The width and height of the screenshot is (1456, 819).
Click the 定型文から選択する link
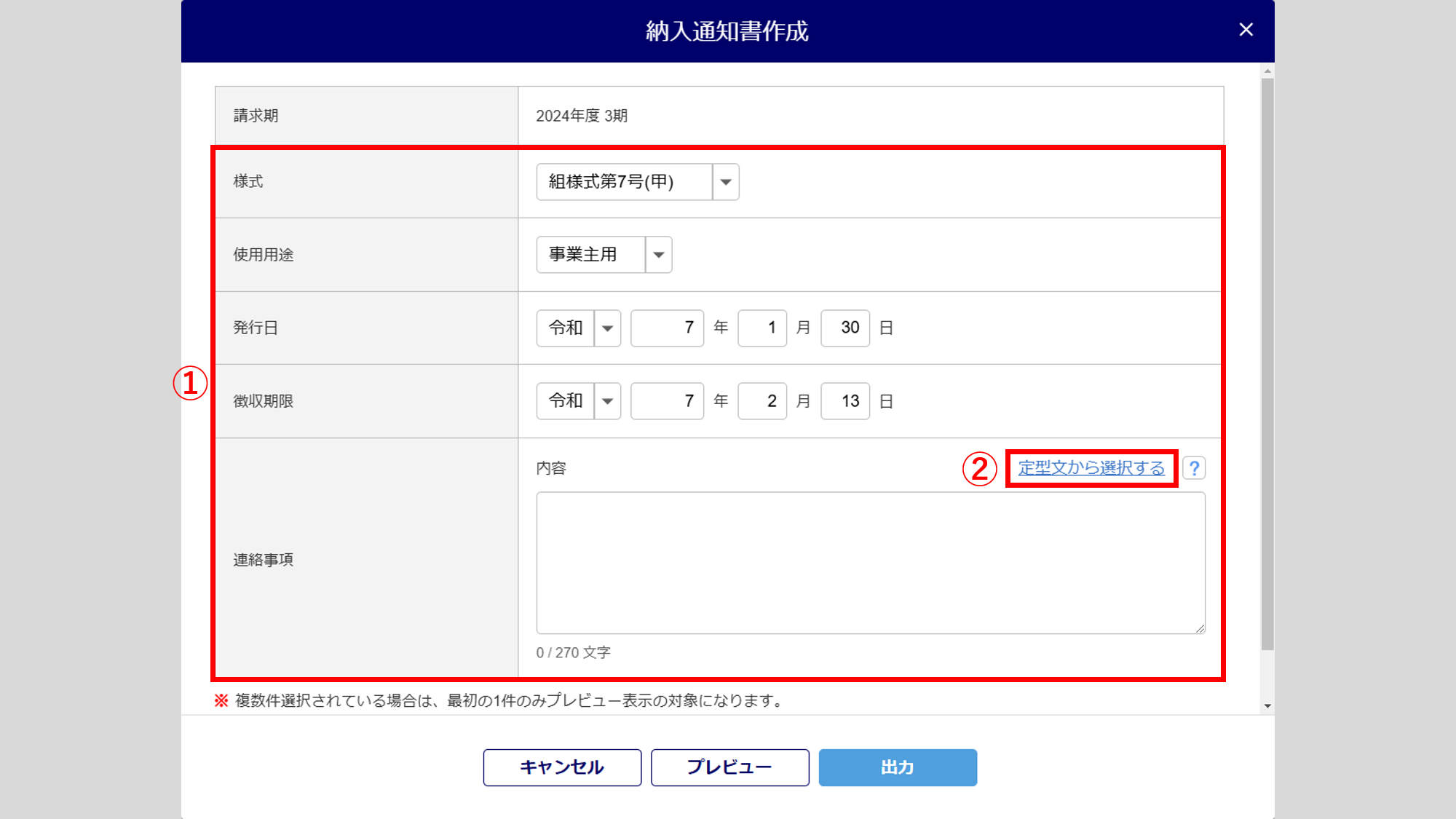click(1091, 468)
